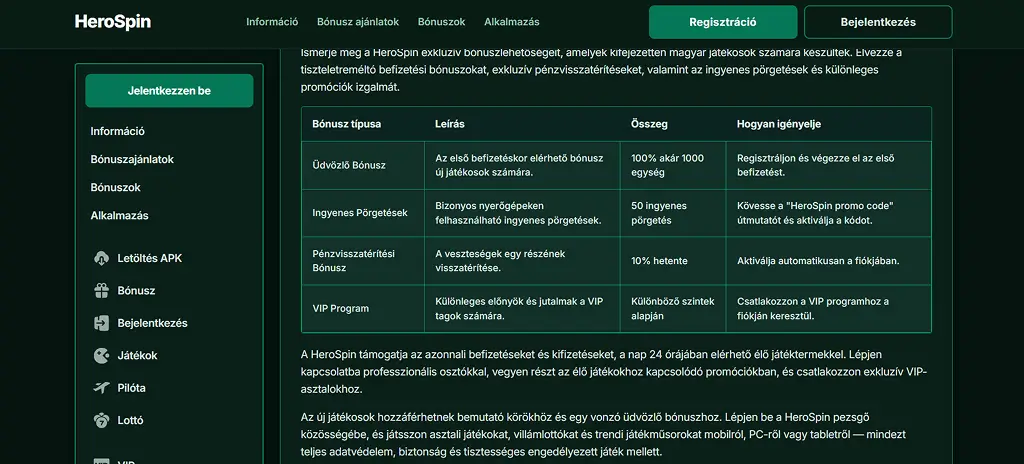This screenshot has width=1024, height=464.
Task: Open the Játékok sidebar label
Action: click(137, 356)
